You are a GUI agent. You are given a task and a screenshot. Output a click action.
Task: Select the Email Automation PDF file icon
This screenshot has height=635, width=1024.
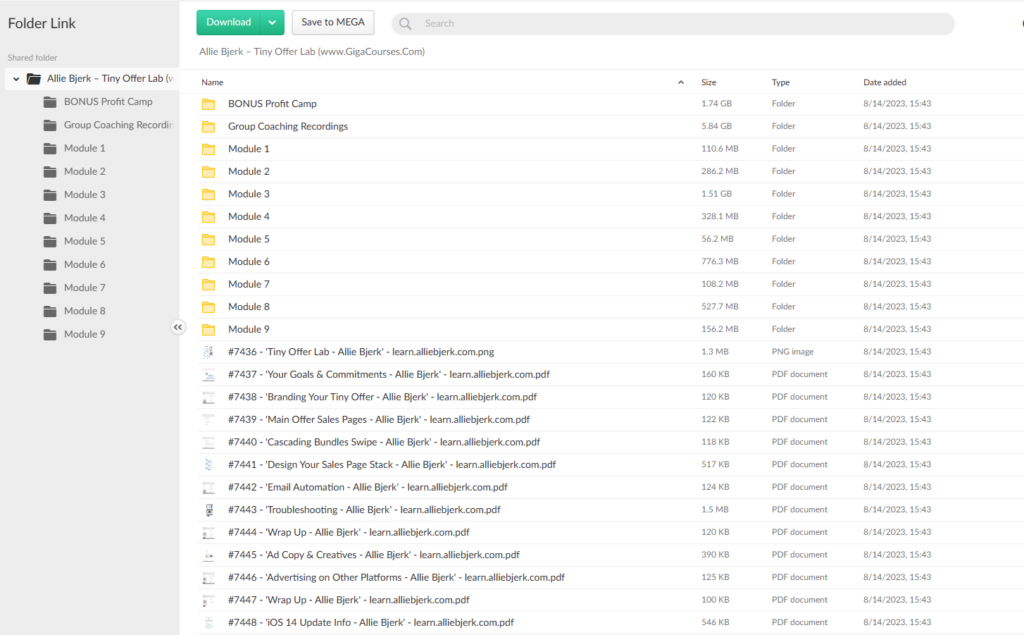click(209, 487)
